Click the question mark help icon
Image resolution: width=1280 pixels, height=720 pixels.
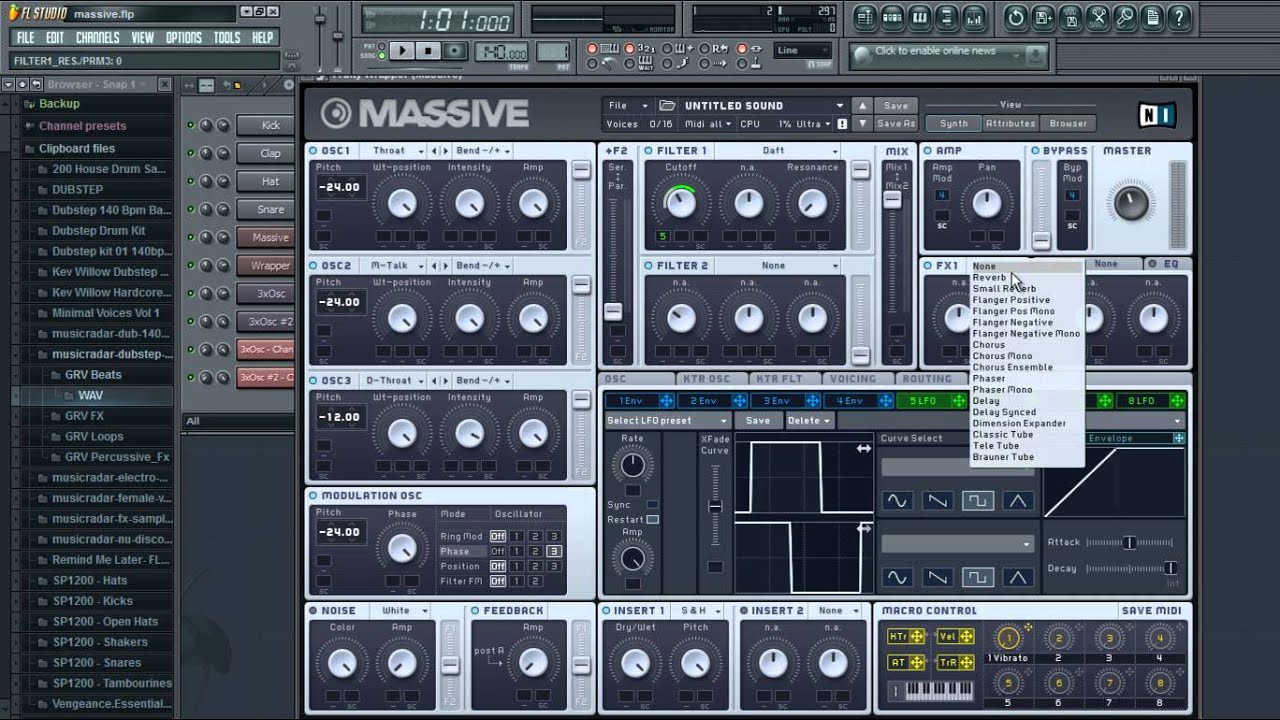(x=1180, y=17)
